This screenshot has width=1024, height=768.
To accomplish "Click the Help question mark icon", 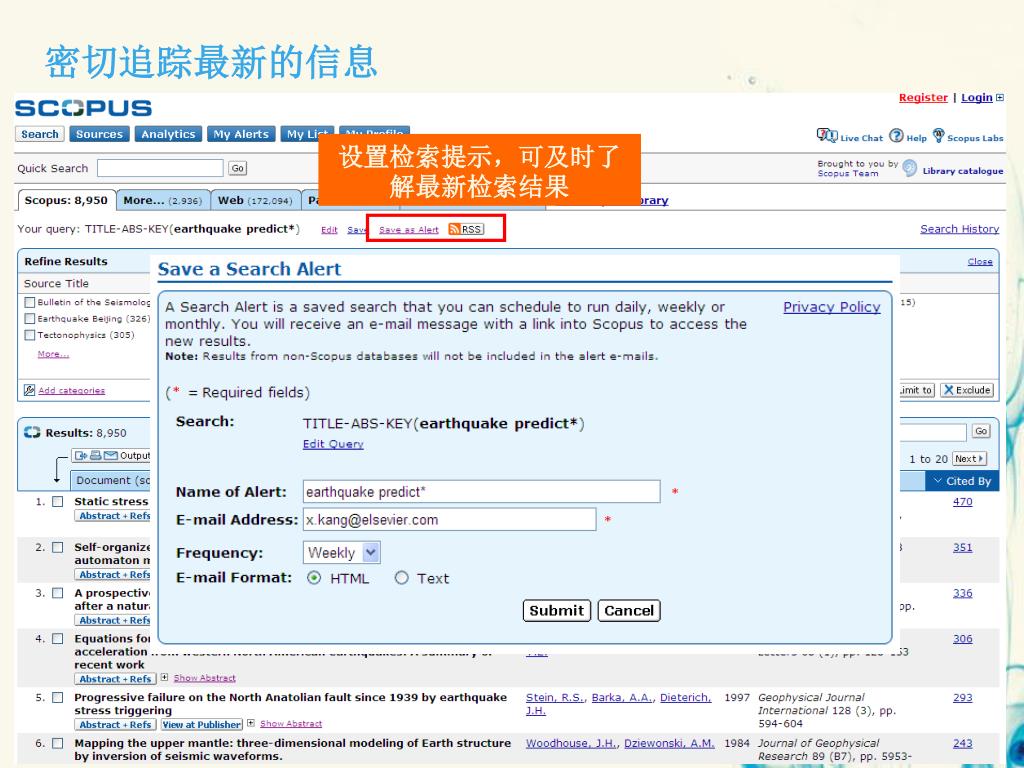I will (896, 135).
